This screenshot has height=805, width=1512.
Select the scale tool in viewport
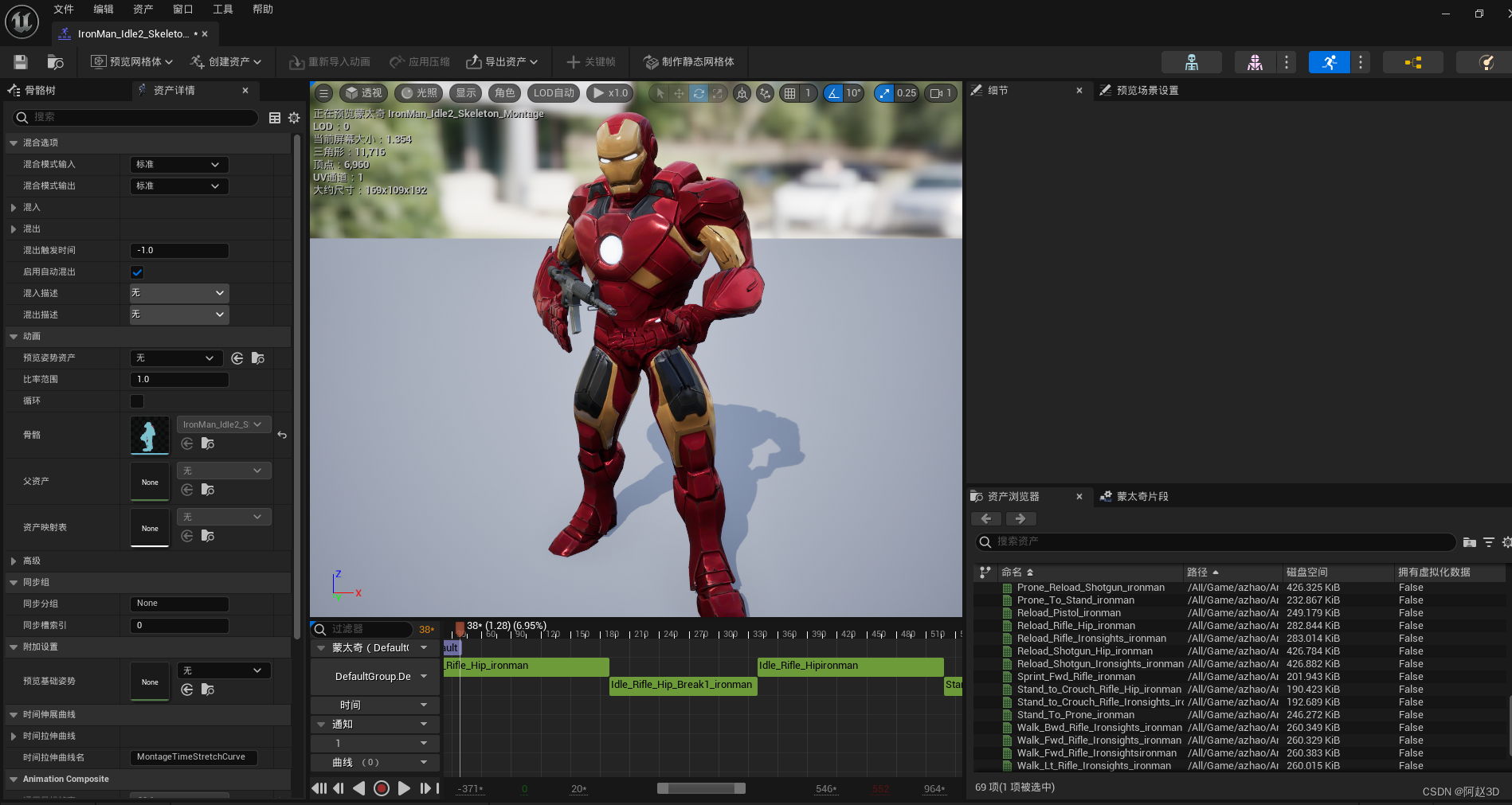[718, 93]
